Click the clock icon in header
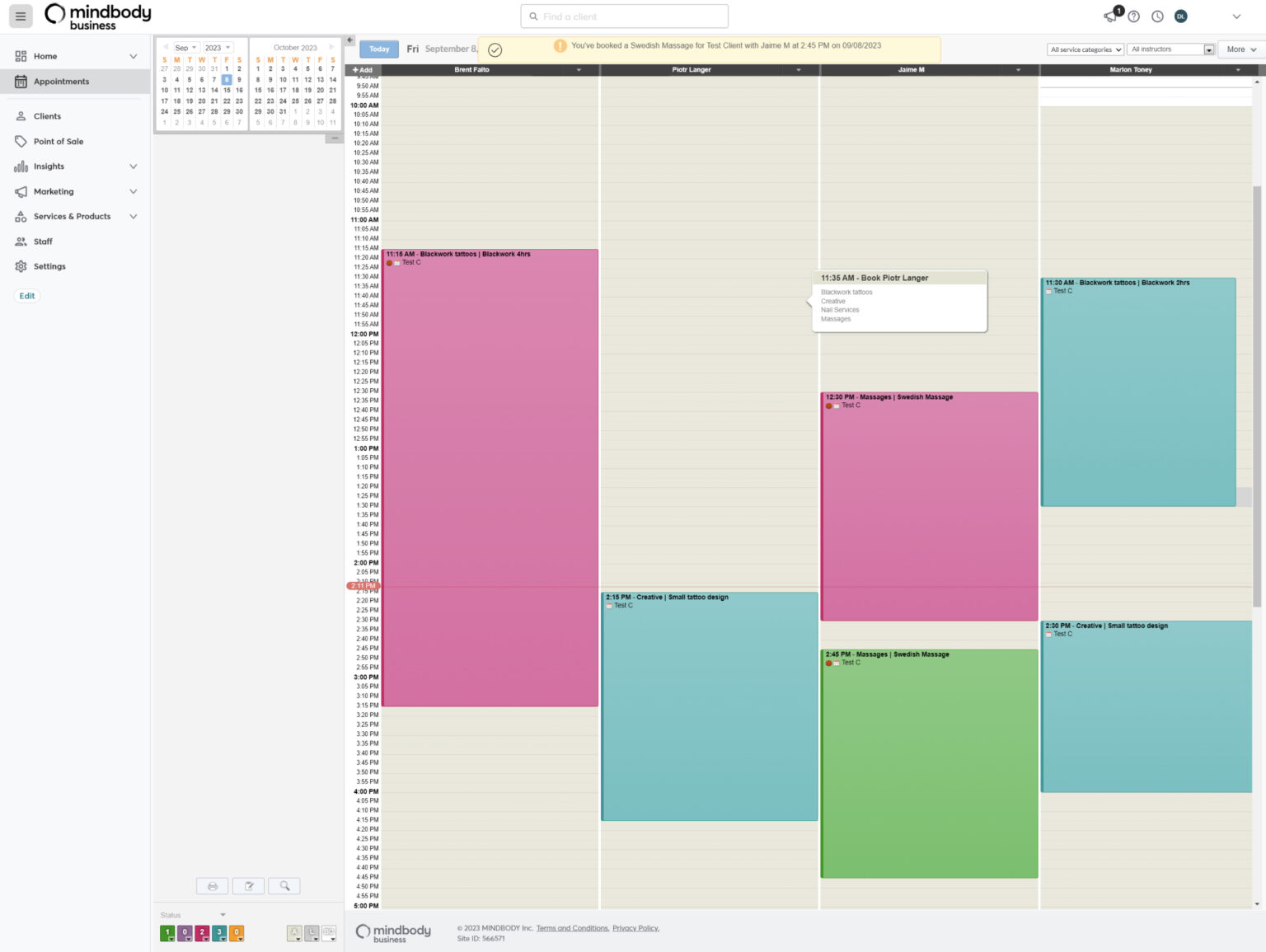The height and width of the screenshot is (952, 1266). click(1157, 16)
